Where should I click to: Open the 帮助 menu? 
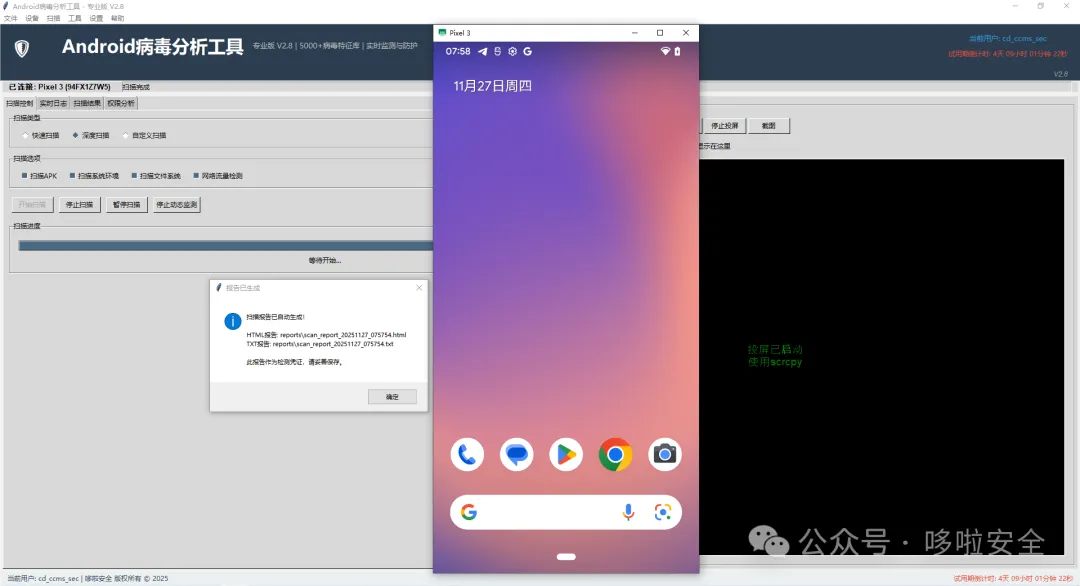click(118, 19)
